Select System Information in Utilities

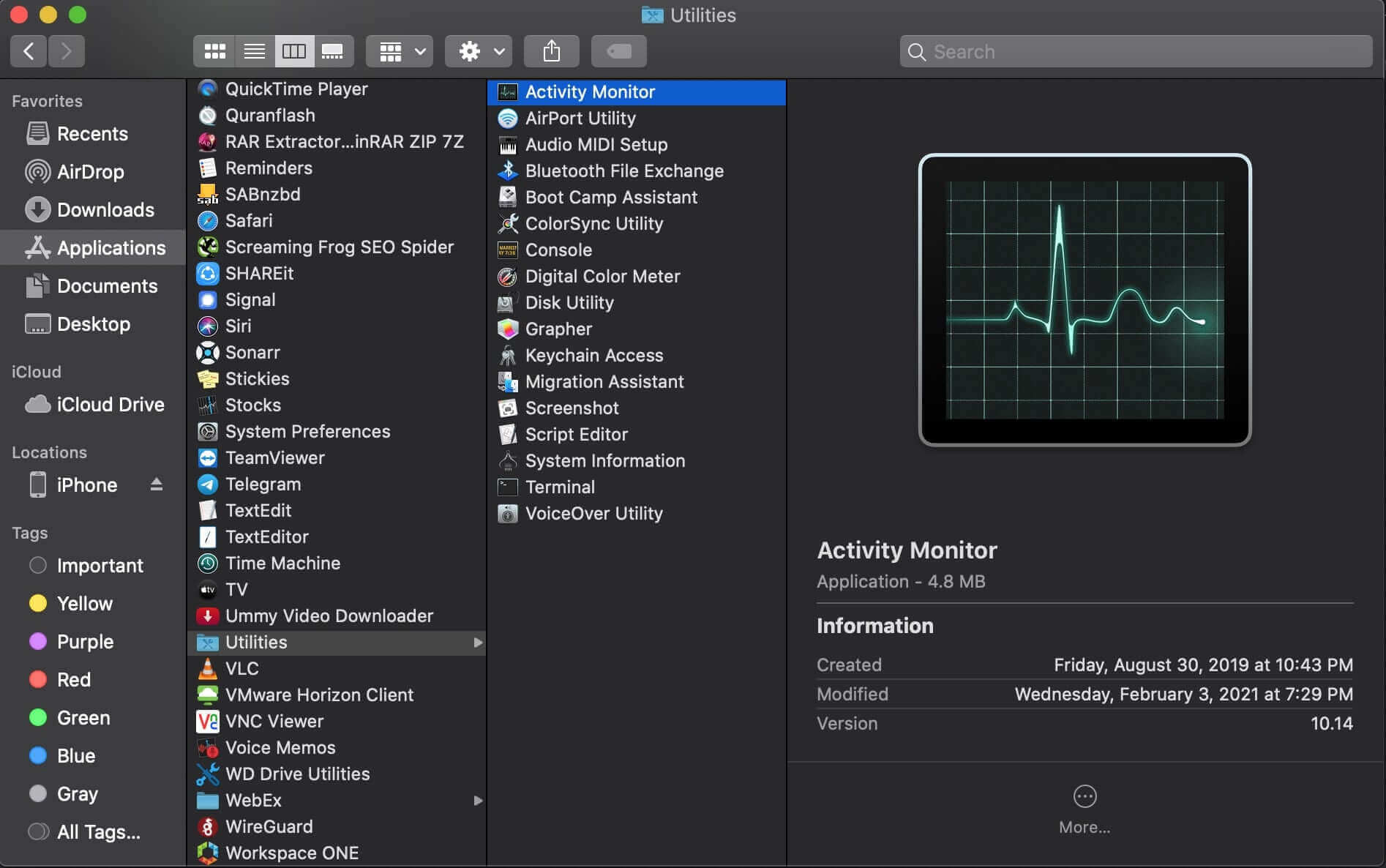click(637, 461)
